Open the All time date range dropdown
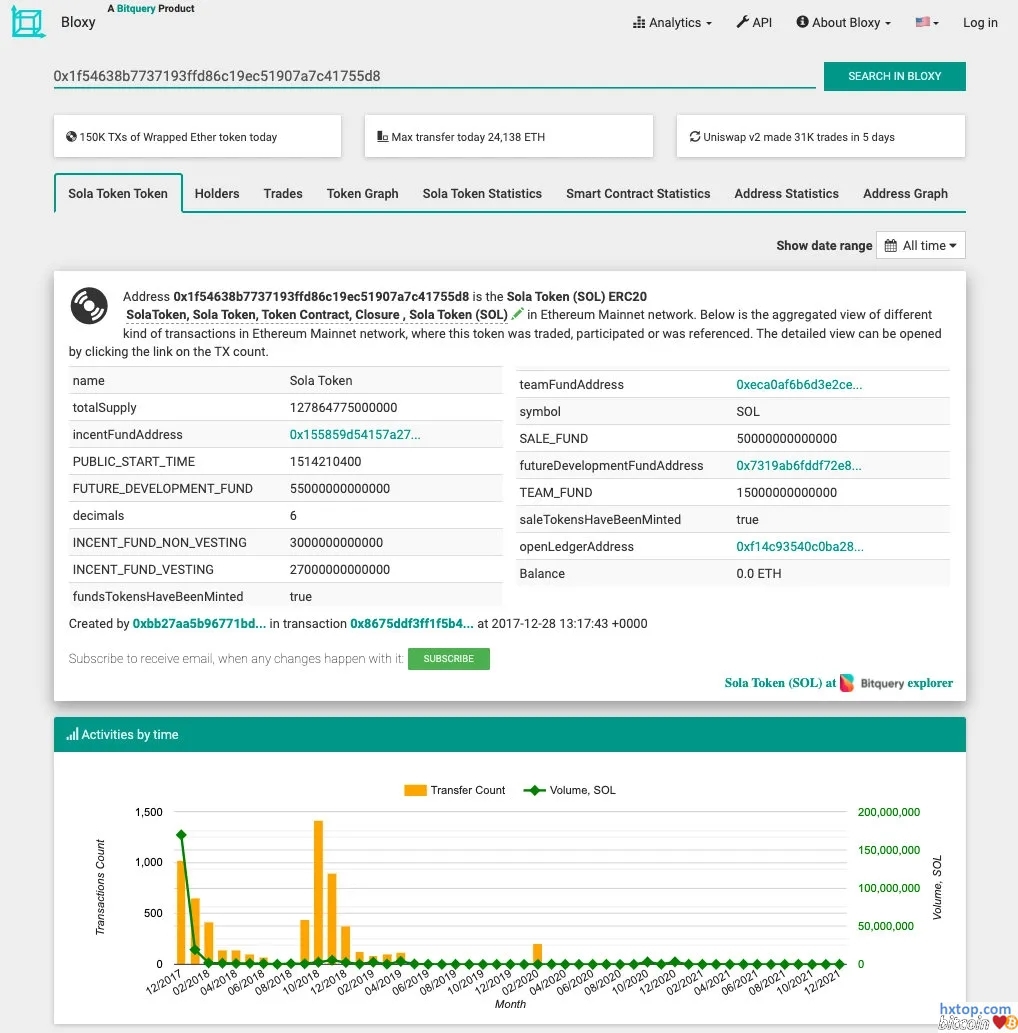The height and width of the screenshot is (1033, 1018). coord(921,245)
